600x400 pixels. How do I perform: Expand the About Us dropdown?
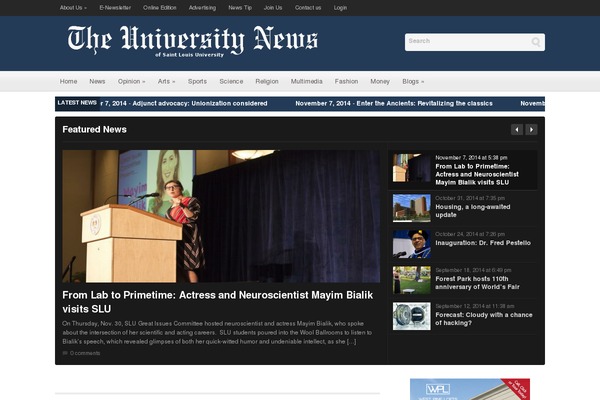(73, 8)
